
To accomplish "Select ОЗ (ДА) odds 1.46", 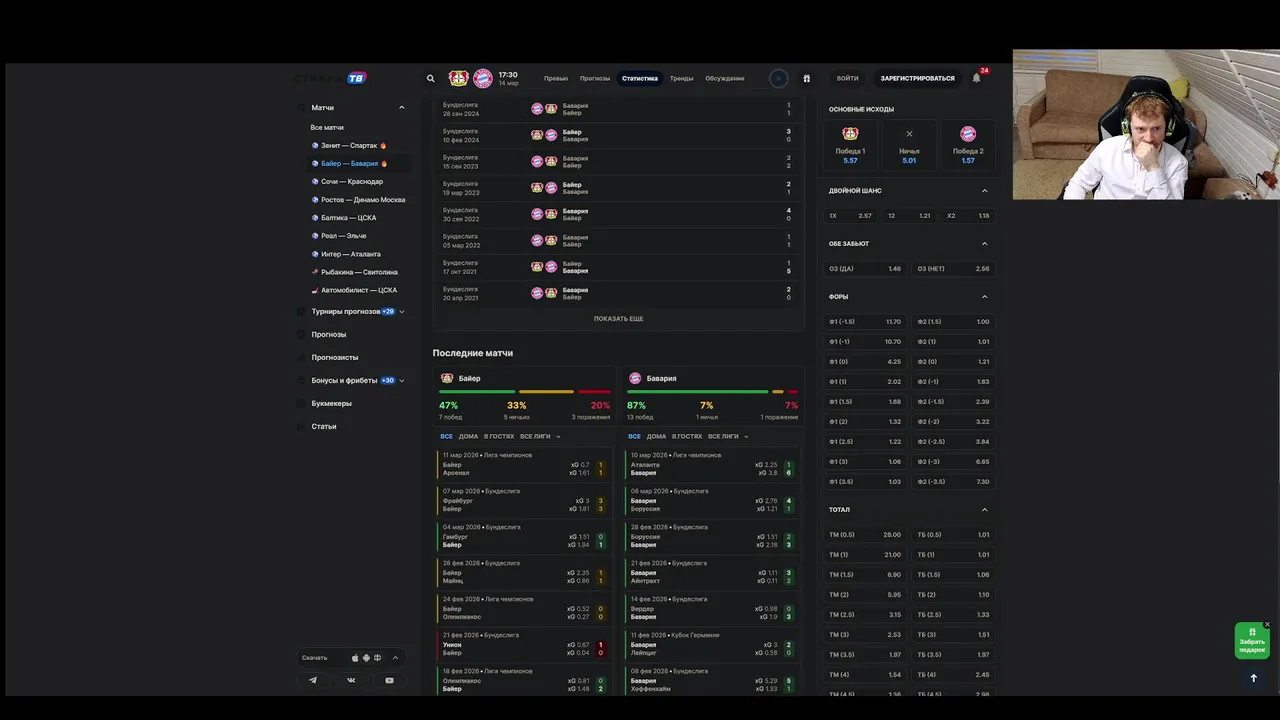I will click(865, 268).
